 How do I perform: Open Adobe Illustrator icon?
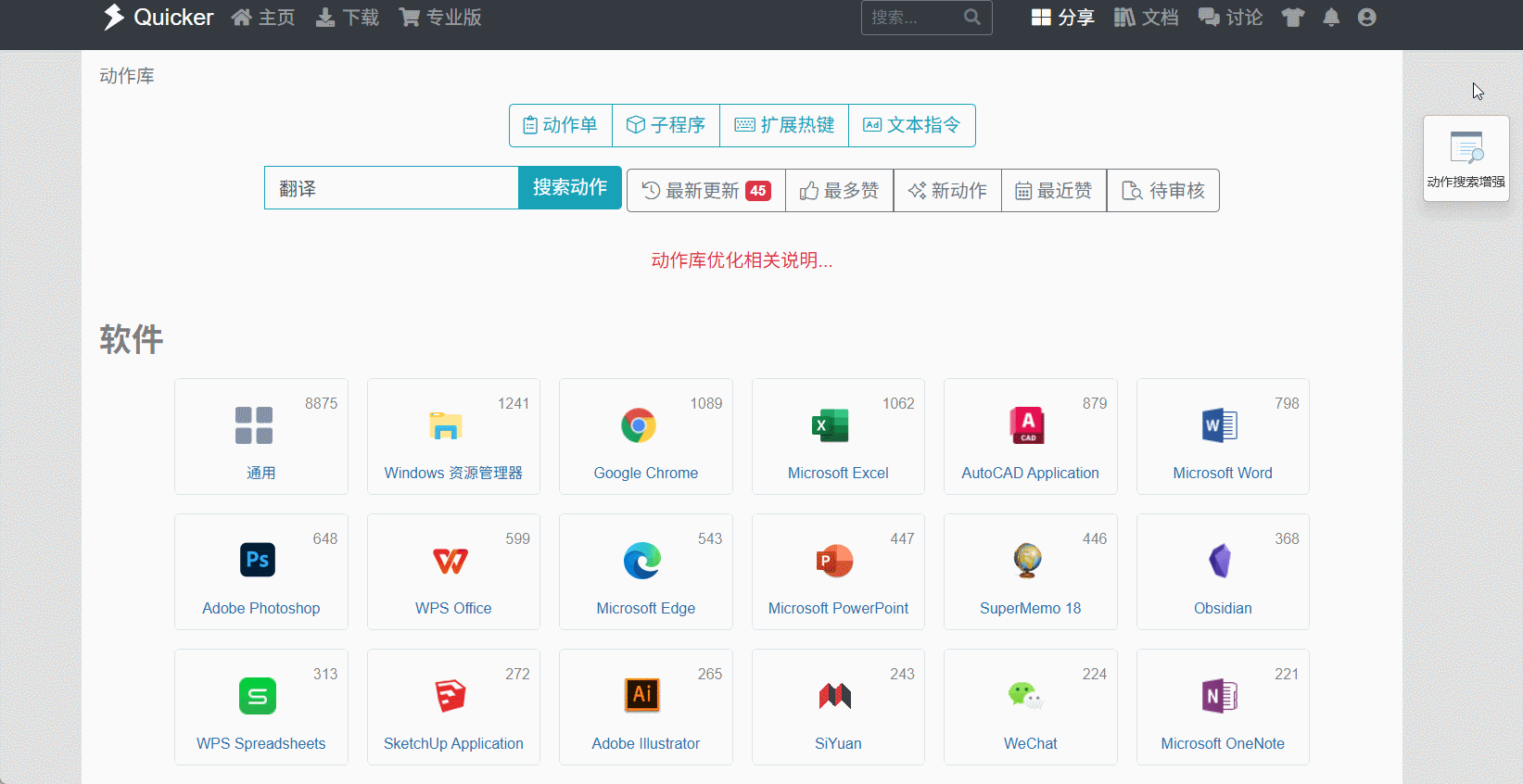[642, 694]
